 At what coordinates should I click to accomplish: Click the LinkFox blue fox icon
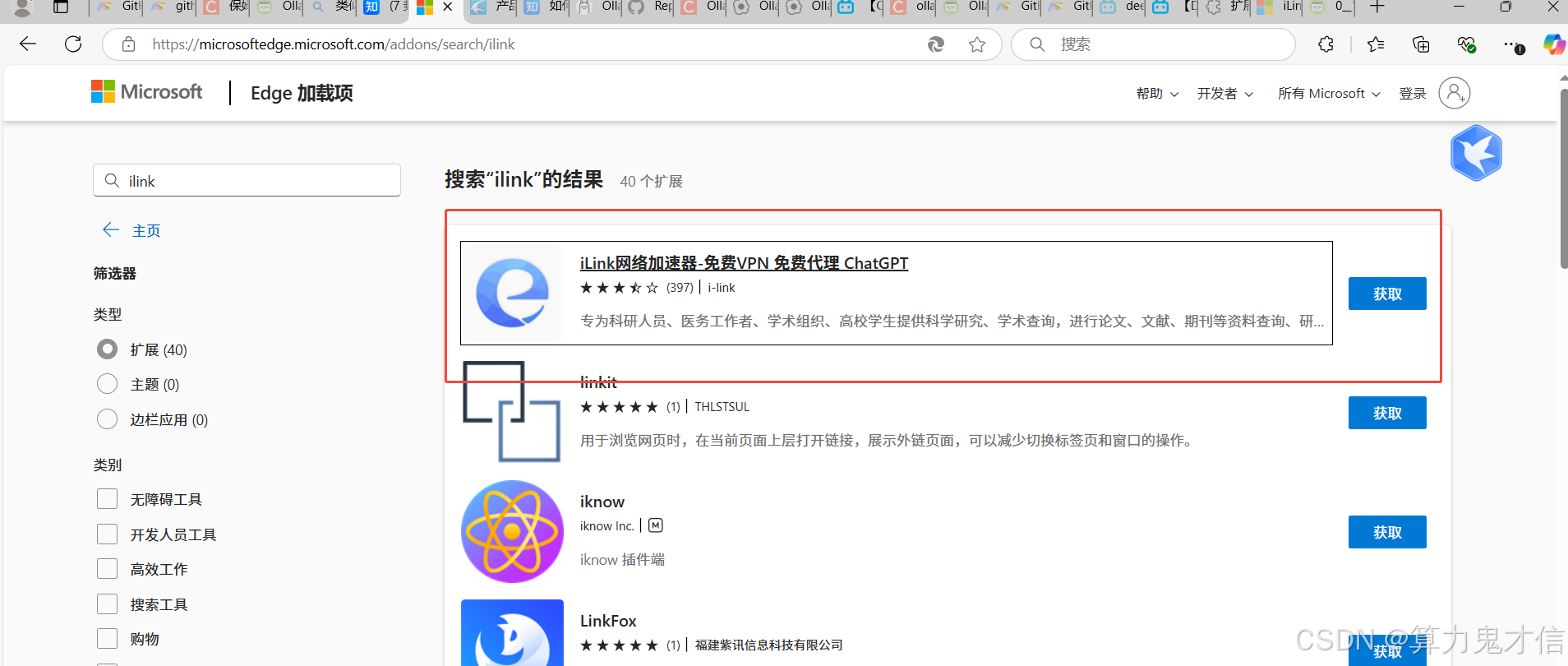click(512, 632)
